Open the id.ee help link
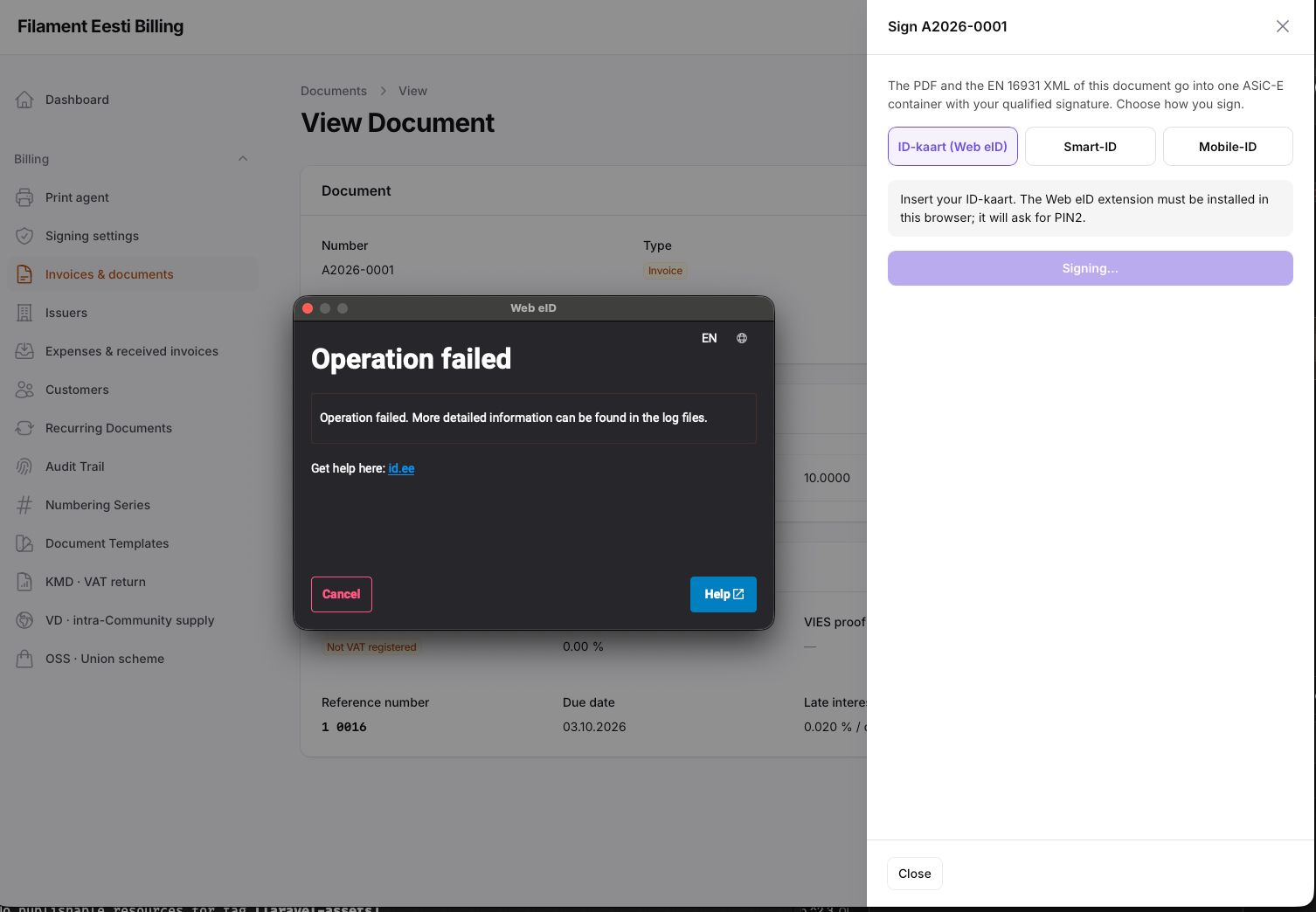 [x=401, y=468]
